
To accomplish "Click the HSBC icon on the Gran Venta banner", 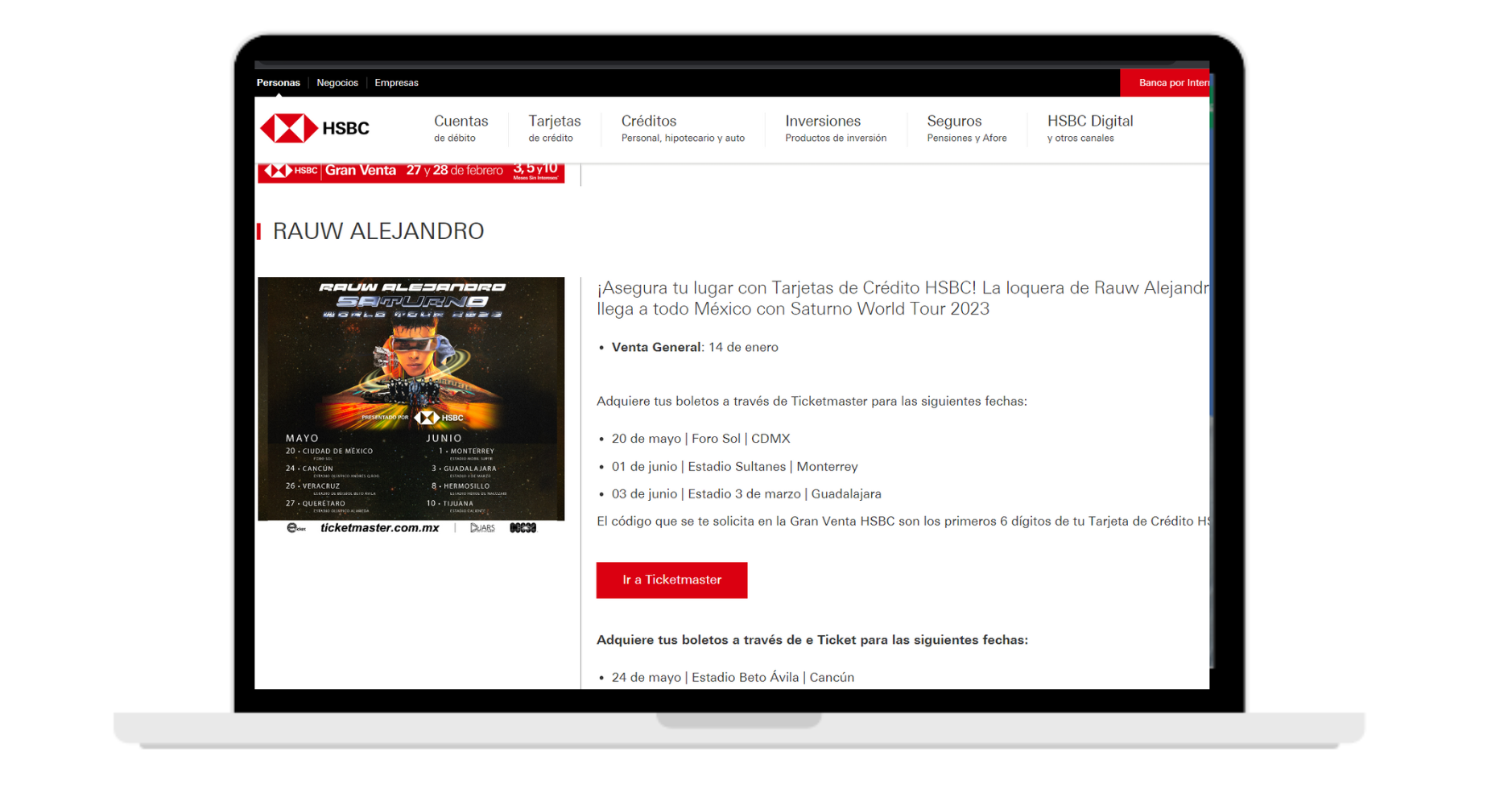I will click(x=278, y=170).
